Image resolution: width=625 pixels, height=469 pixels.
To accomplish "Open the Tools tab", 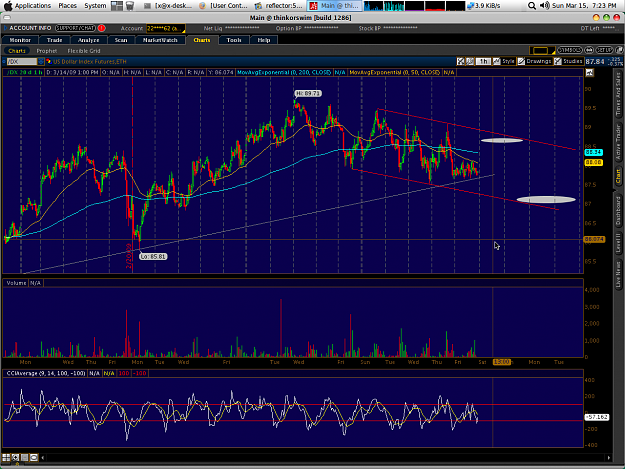I will tap(234, 40).
